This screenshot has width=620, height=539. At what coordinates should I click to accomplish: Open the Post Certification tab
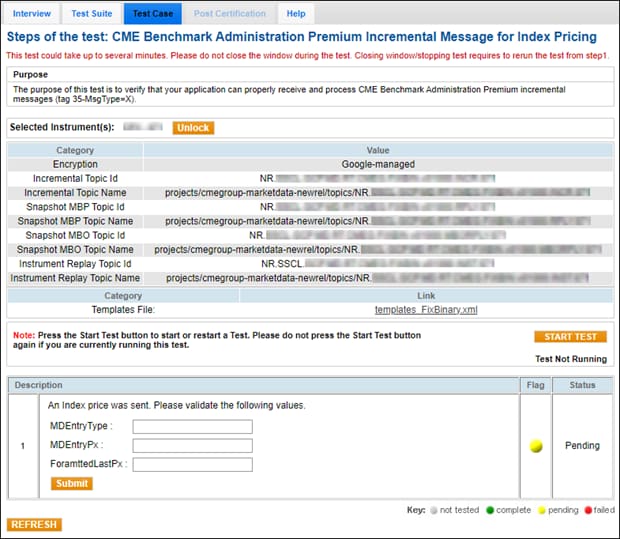[x=229, y=14]
